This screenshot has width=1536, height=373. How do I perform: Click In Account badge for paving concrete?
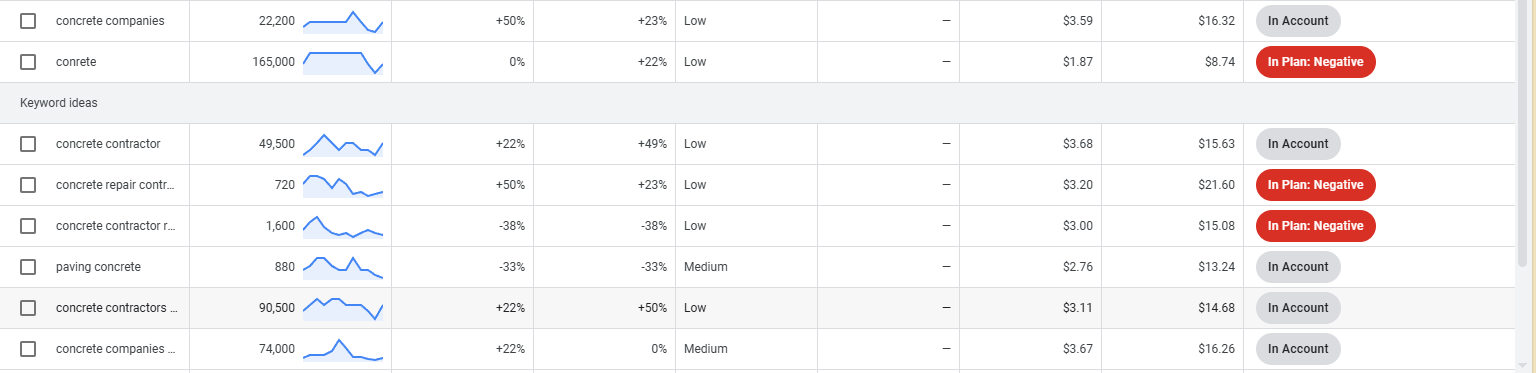click(x=1298, y=267)
